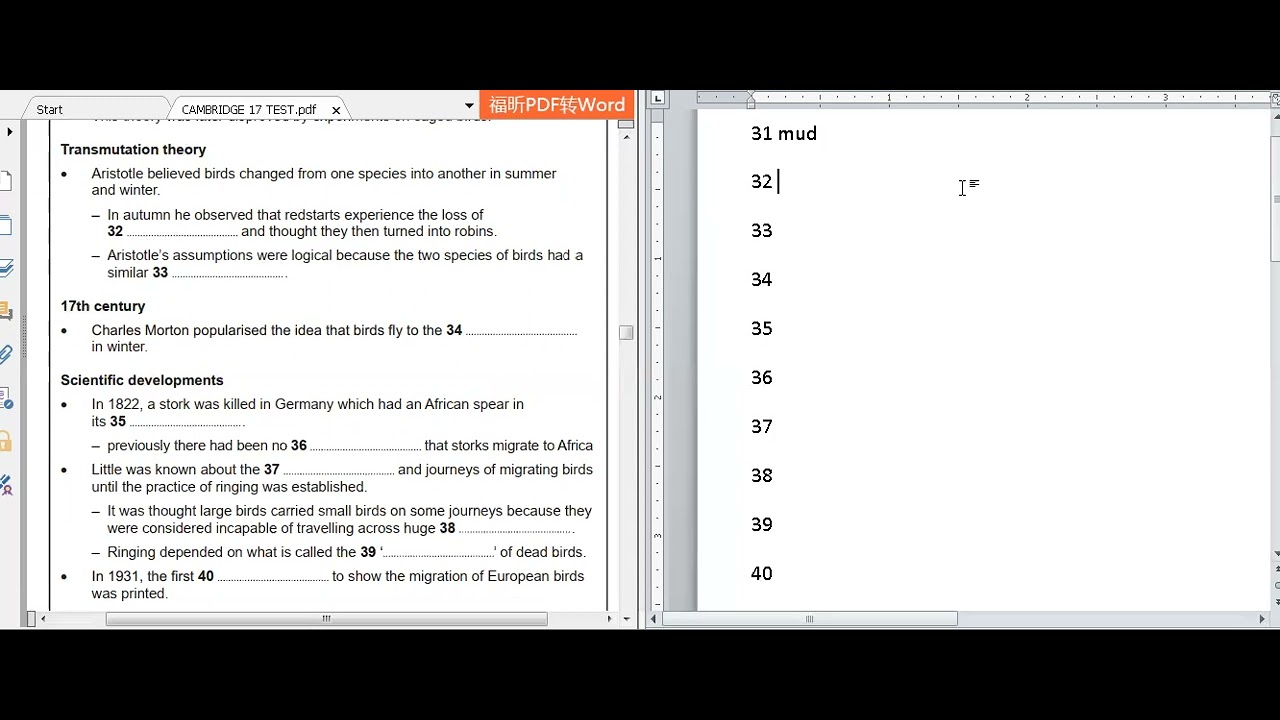Open the PDF tab list dropdown arrow

click(x=469, y=106)
